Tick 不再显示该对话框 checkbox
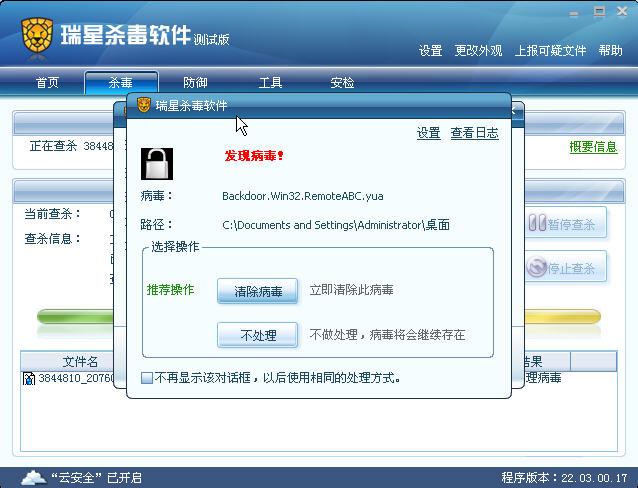The image size is (638, 488). tap(146, 378)
